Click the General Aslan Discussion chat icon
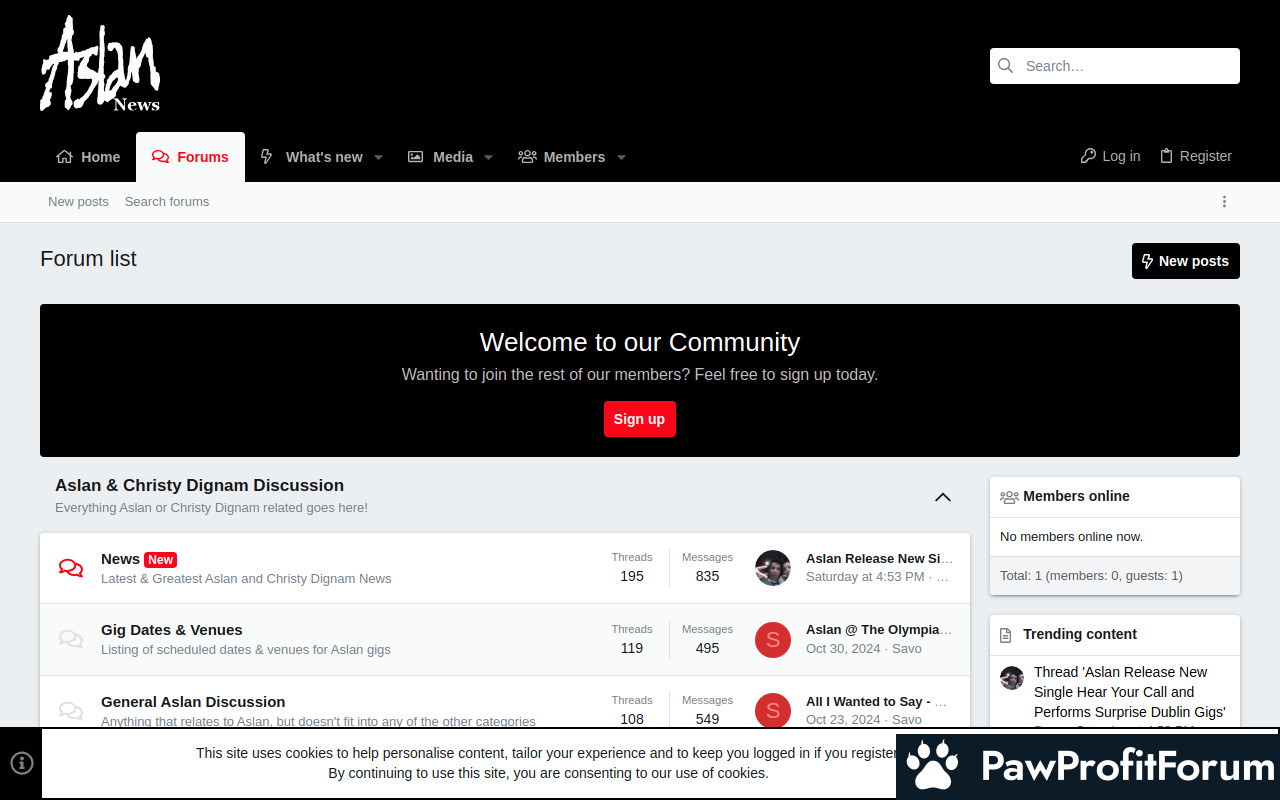Viewport: 1280px width, 800px height. (71, 711)
